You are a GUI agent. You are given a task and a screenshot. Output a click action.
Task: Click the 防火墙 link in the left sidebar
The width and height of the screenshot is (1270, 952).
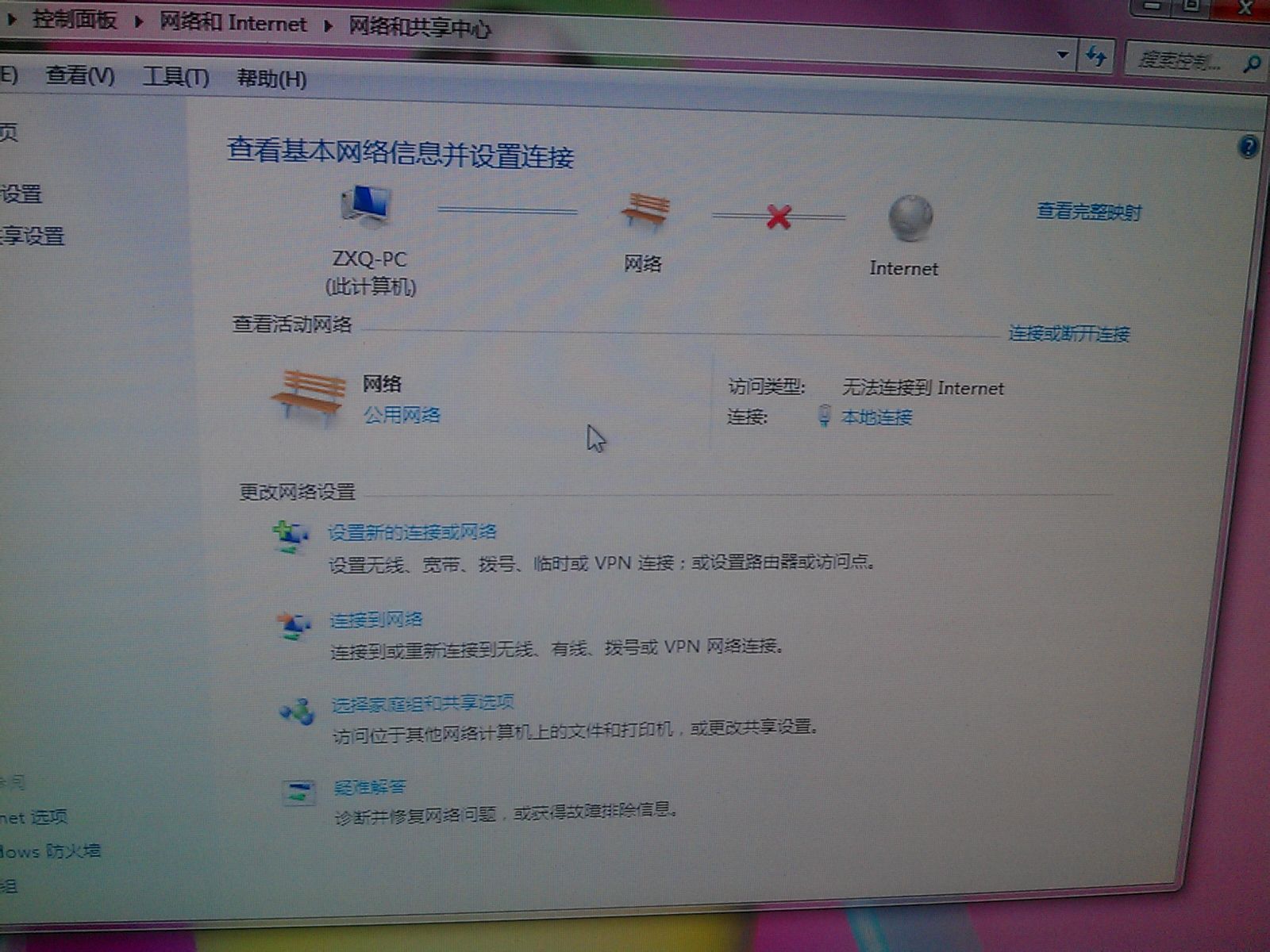click(x=49, y=851)
